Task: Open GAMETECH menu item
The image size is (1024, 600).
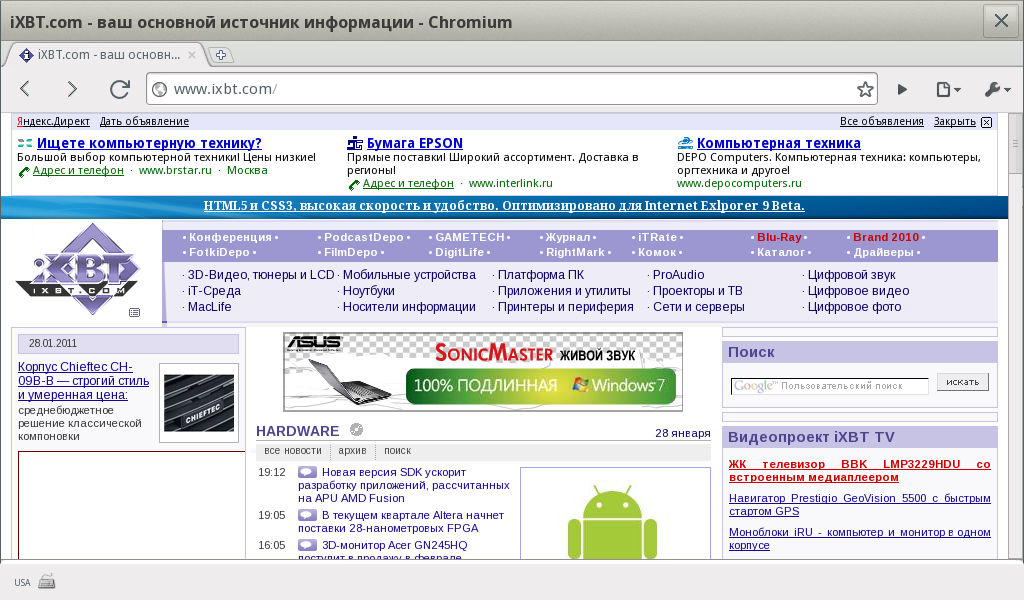Action: tap(470, 237)
